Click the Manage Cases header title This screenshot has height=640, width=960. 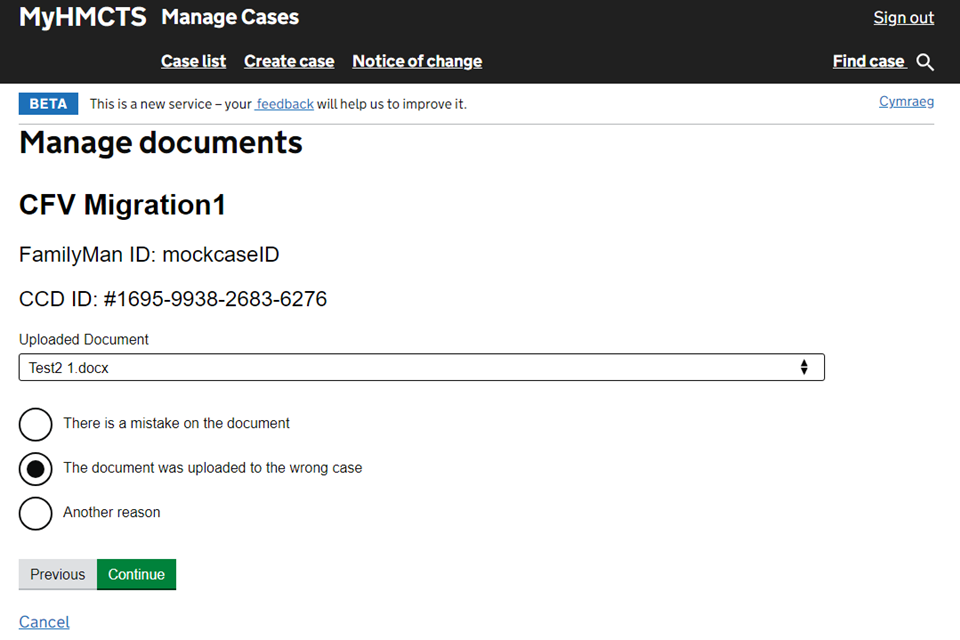[230, 17]
